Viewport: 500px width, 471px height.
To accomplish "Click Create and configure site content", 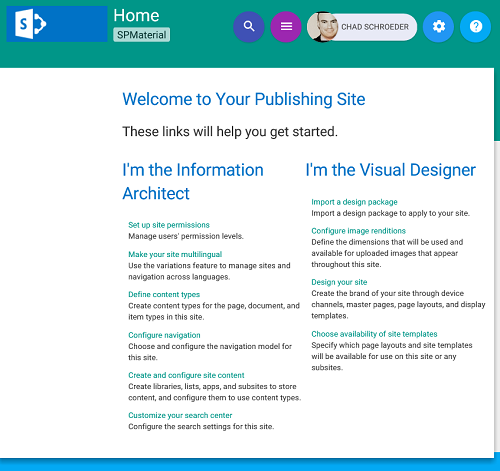I will pos(186,375).
